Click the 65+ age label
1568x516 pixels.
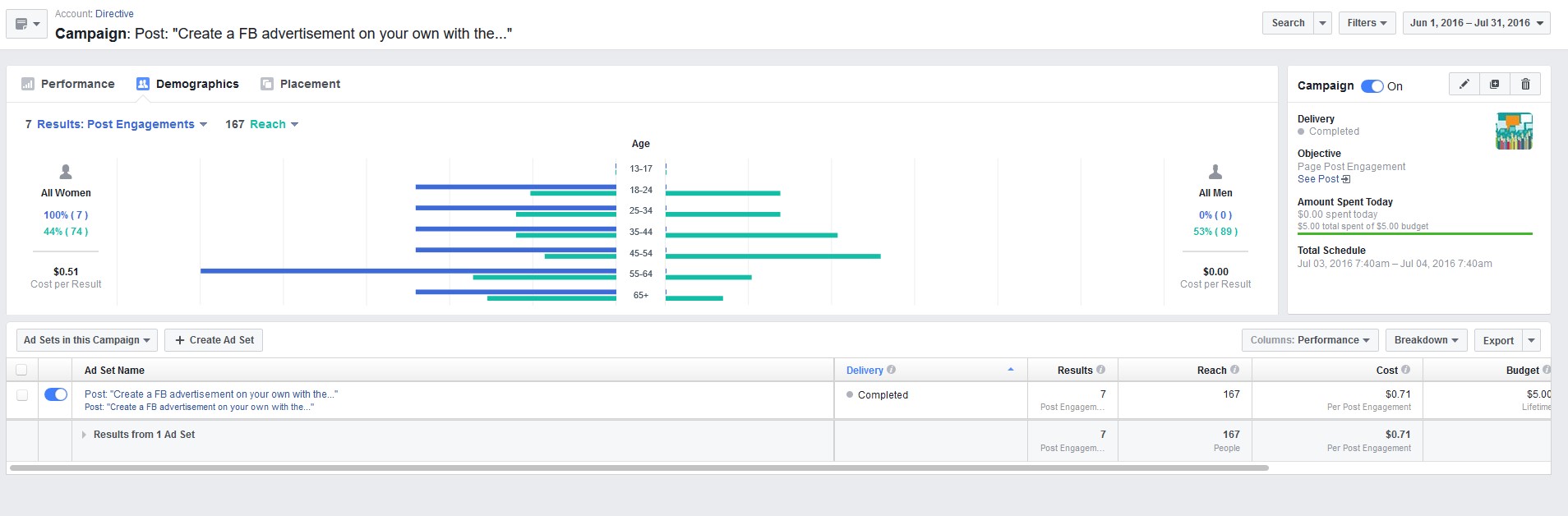641,295
